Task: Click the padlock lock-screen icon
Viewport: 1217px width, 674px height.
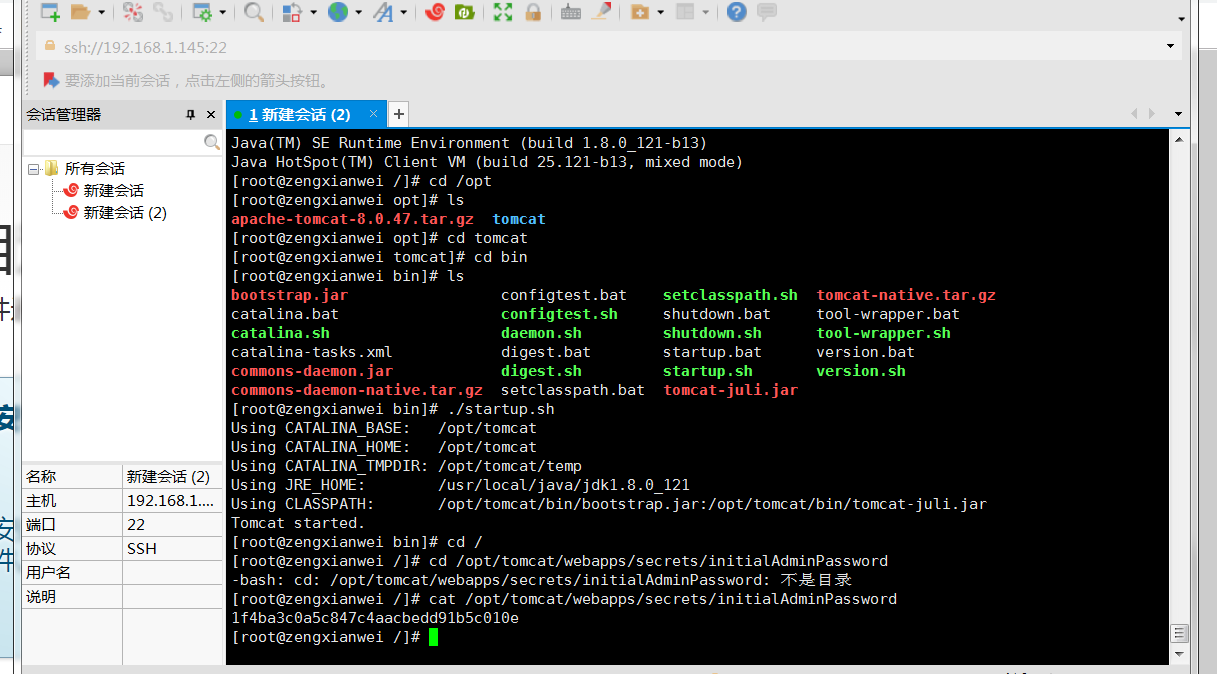Action: [533, 12]
